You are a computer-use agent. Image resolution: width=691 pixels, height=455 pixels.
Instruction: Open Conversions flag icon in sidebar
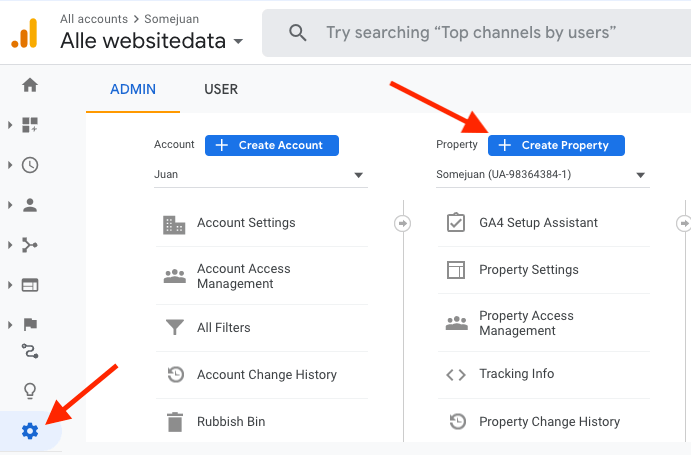pyautogui.click(x=30, y=324)
